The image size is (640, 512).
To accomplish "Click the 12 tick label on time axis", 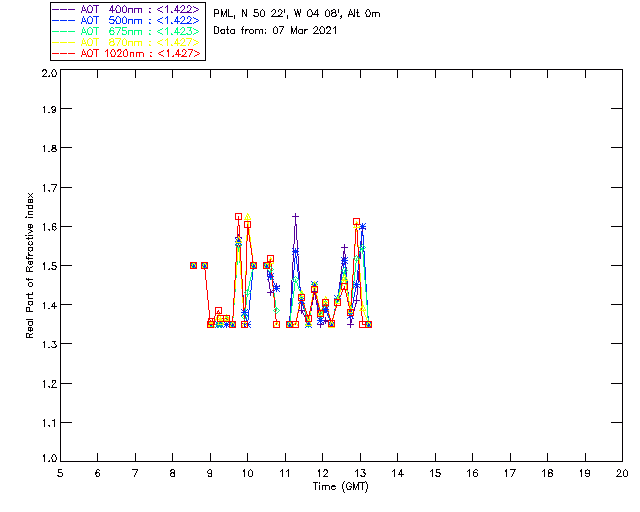I will pos(322,473).
